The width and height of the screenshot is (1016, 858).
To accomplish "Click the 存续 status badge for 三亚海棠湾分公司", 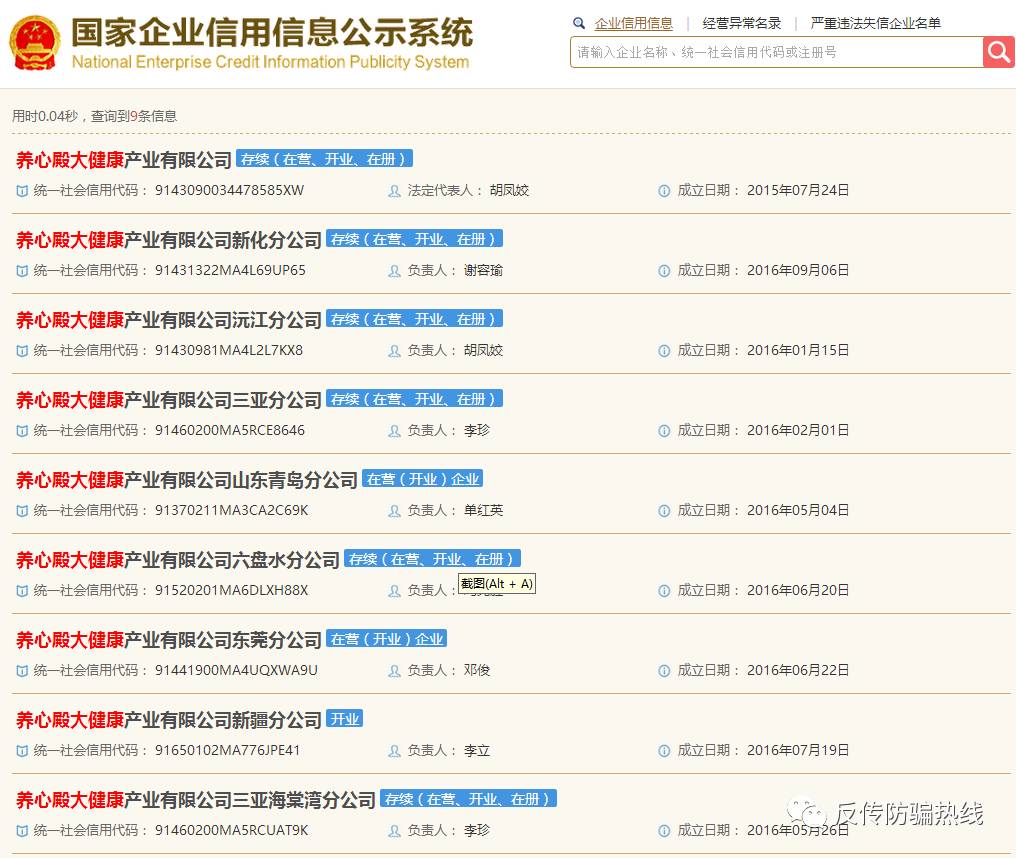I will [468, 799].
